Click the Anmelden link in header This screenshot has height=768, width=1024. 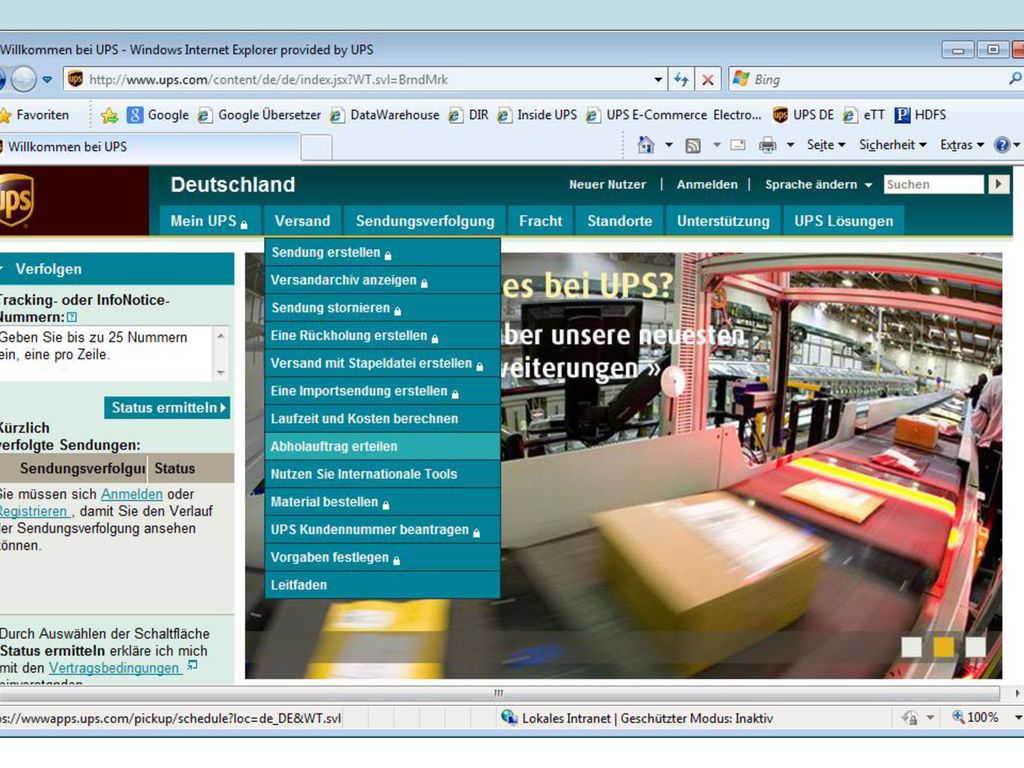click(x=707, y=185)
